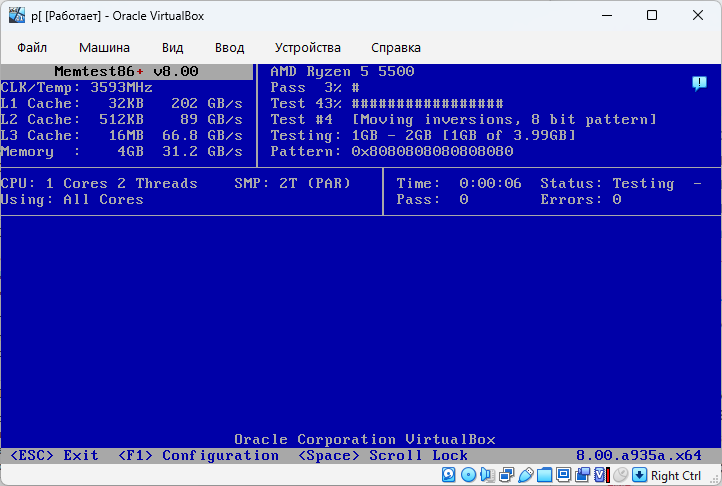Expand the Ввод menu
The width and height of the screenshot is (722, 486).
pos(229,47)
